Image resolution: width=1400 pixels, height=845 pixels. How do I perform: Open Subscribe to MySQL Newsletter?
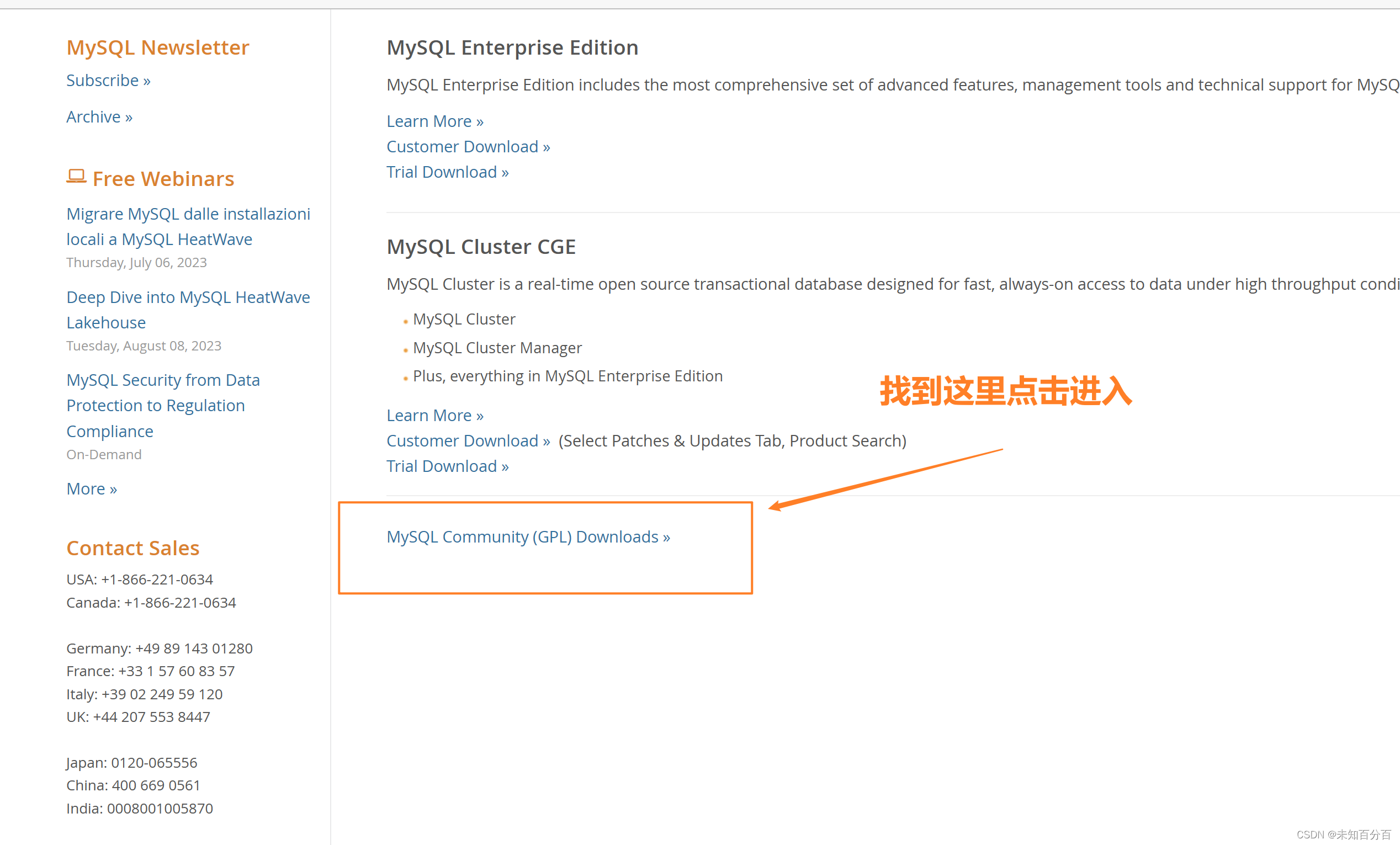pos(108,80)
